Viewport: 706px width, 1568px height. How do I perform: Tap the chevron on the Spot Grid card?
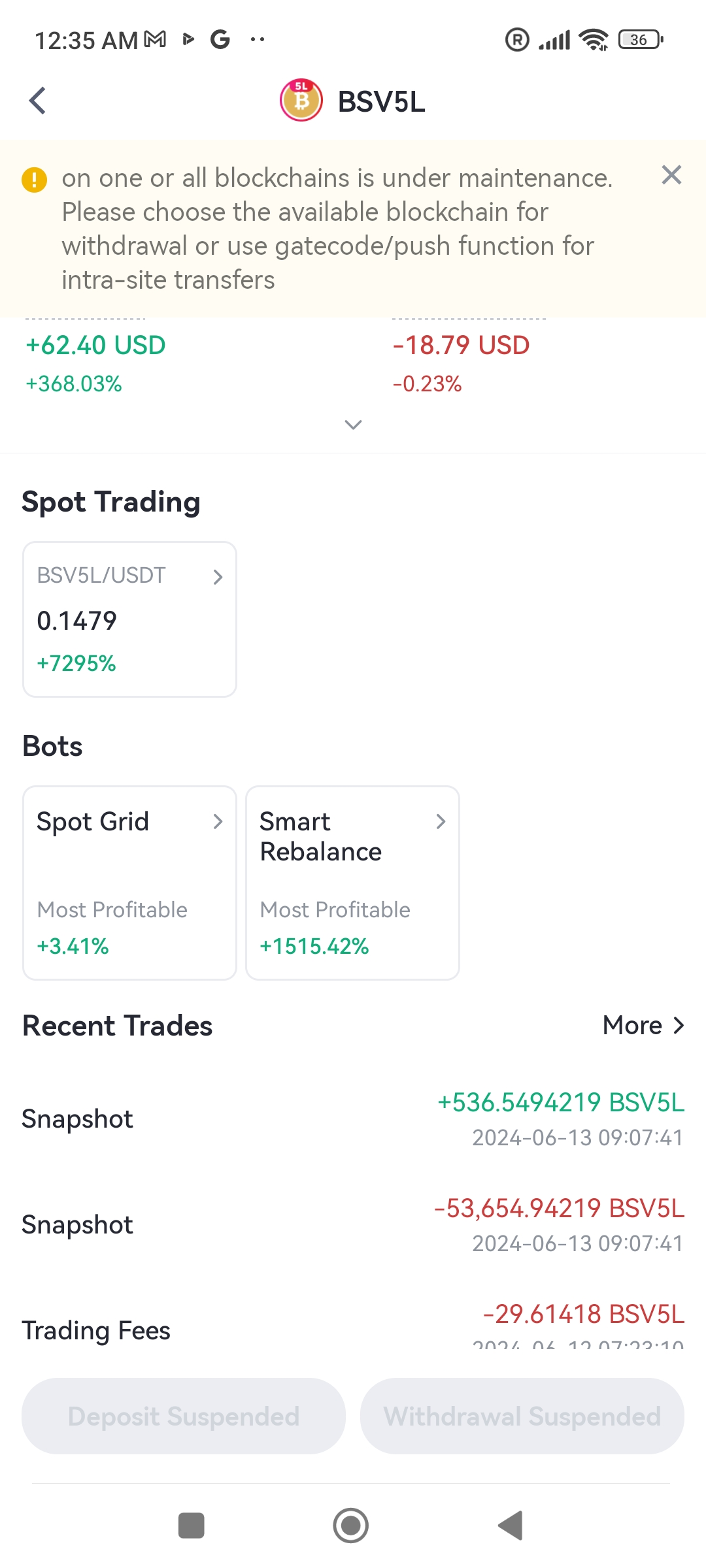point(218,821)
